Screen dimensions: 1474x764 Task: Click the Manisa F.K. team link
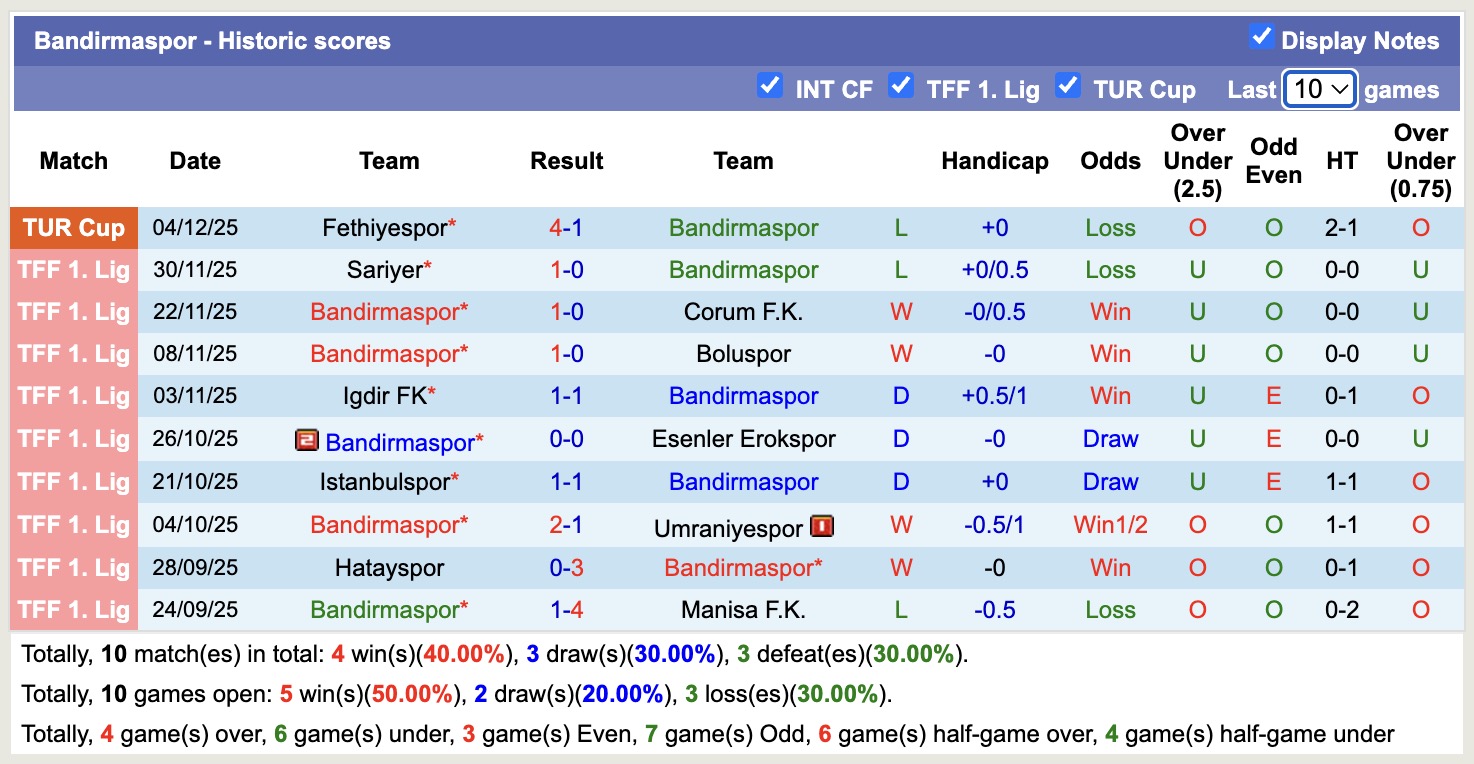(x=743, y=610)
